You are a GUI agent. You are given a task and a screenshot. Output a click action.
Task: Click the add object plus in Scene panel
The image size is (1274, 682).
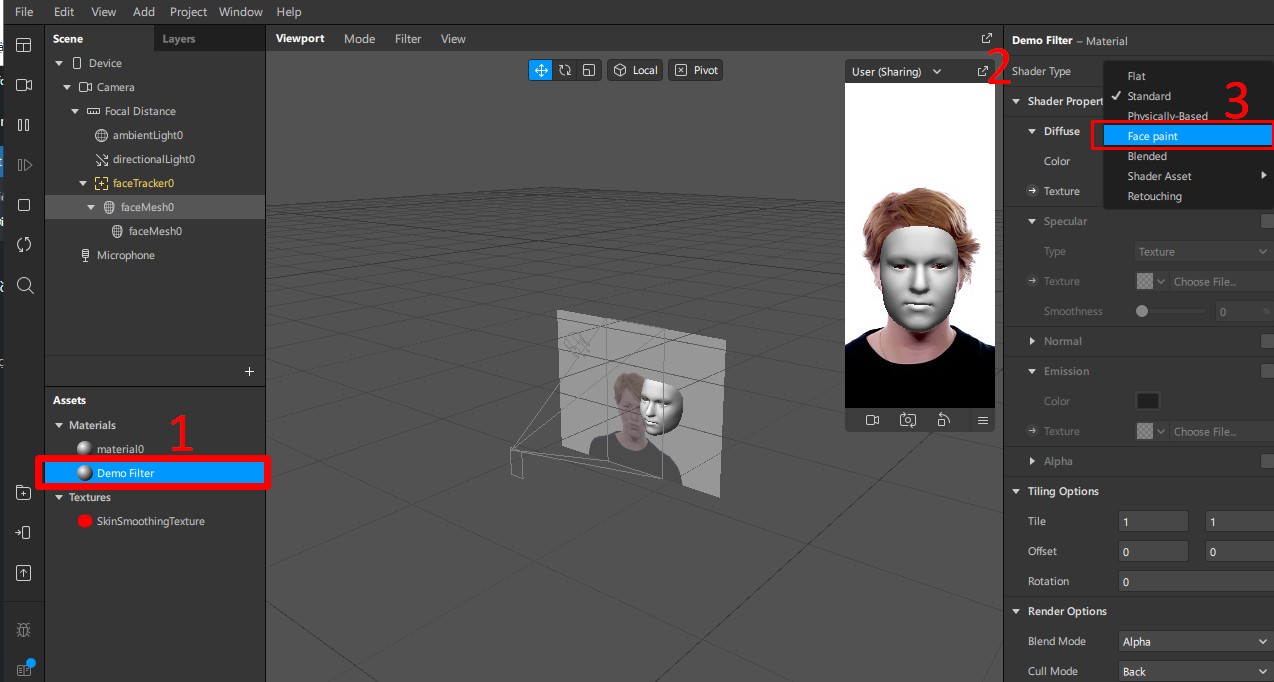[249, 371]
